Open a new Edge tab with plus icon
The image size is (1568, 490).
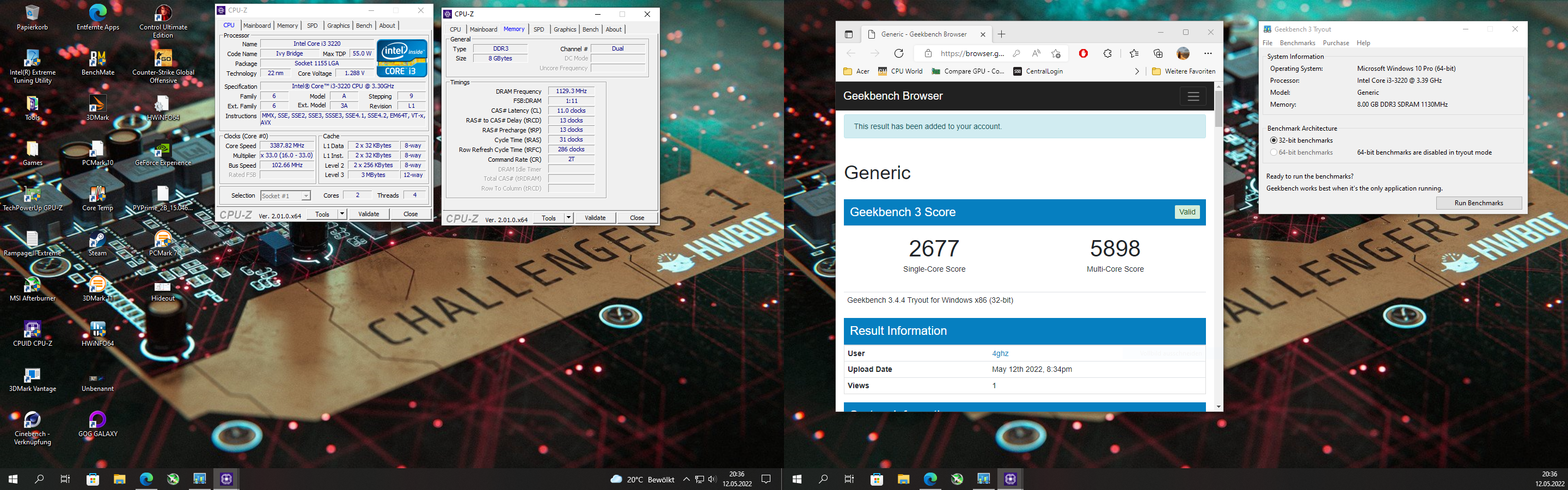(x=1001, y=34)
